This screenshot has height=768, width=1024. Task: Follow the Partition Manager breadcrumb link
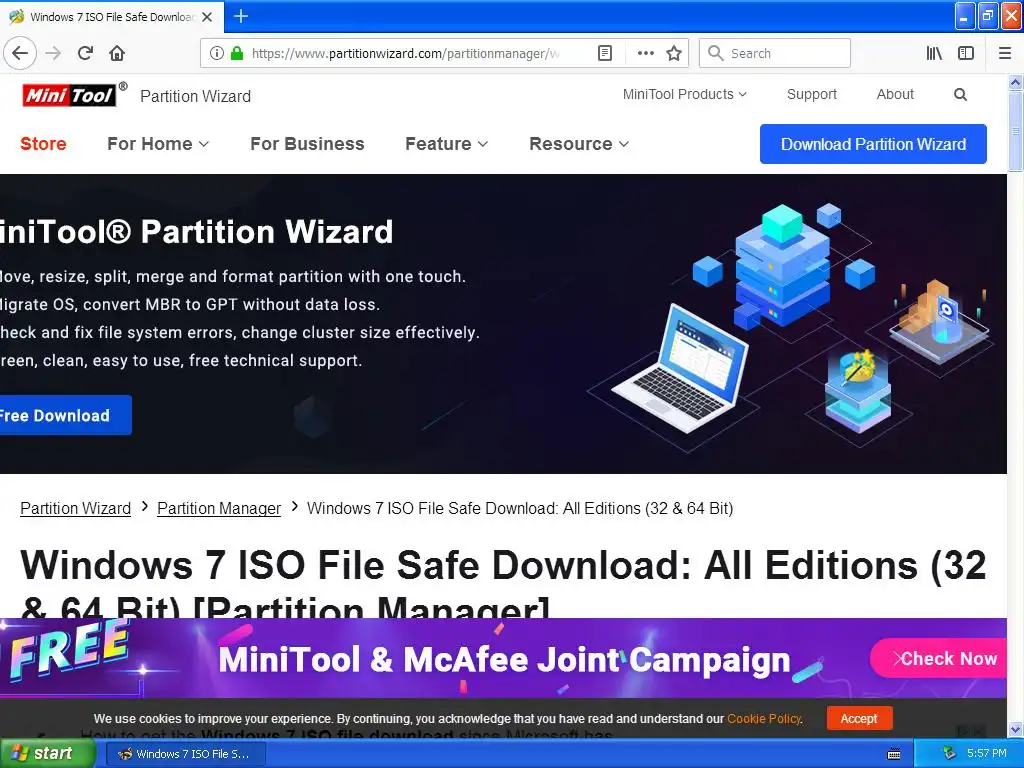pos(219,508)
